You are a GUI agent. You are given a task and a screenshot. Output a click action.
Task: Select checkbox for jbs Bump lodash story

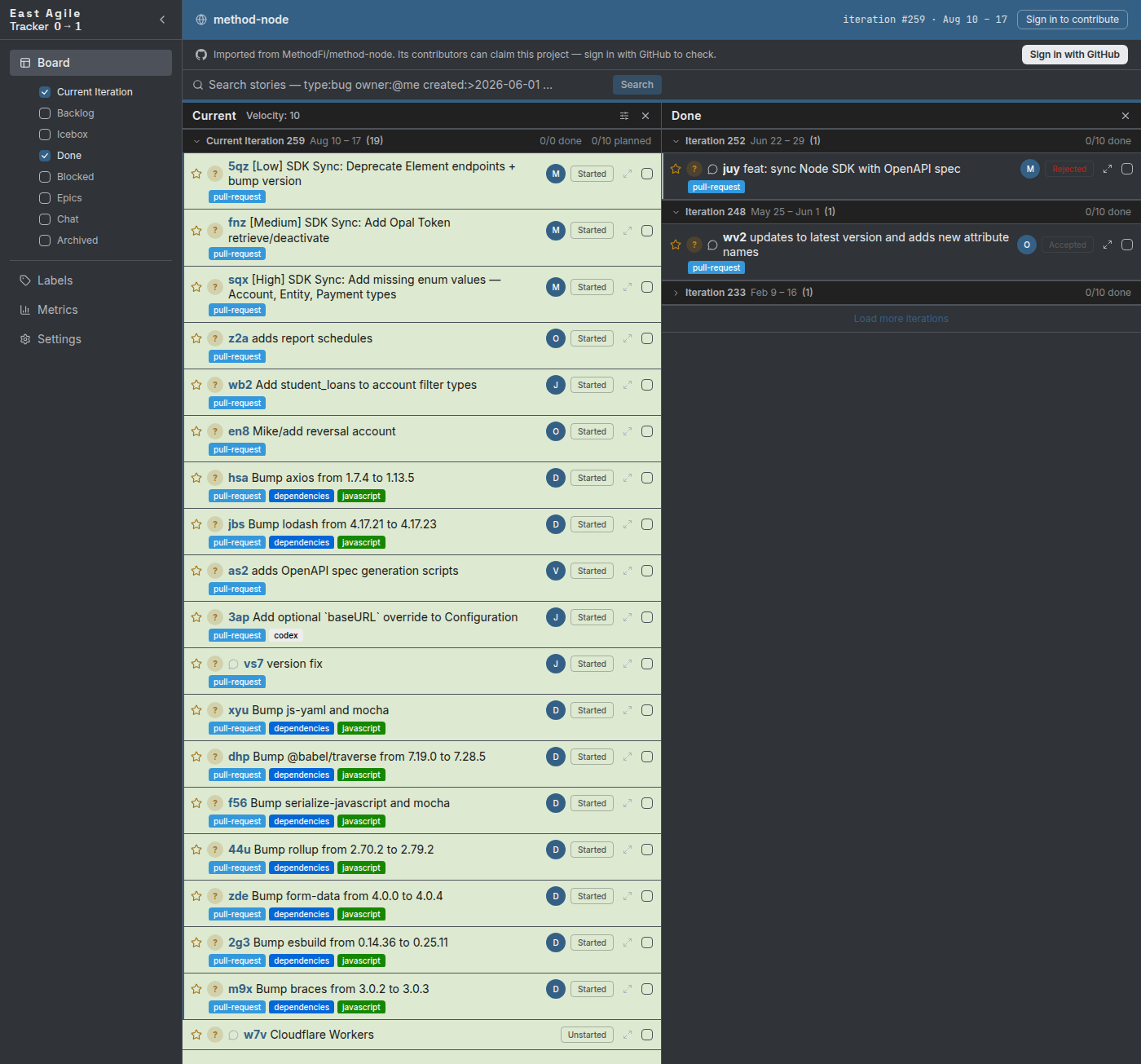pos(647,524)
